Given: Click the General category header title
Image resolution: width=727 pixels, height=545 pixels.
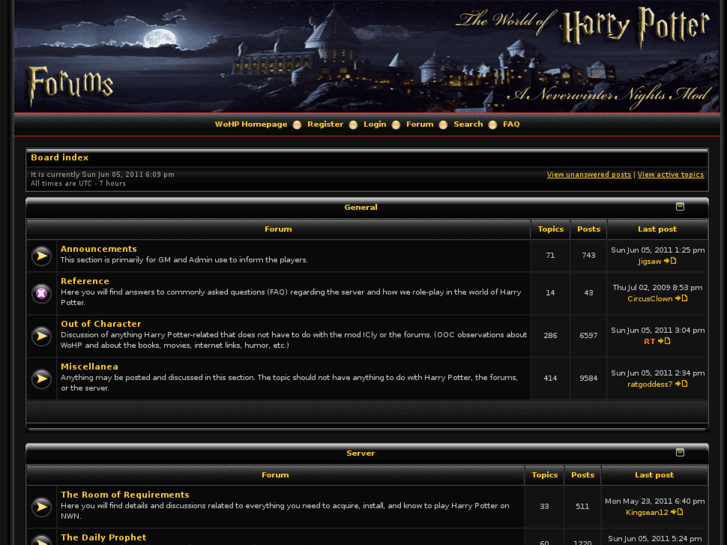Looking at the screenshot, I should 361,207.
